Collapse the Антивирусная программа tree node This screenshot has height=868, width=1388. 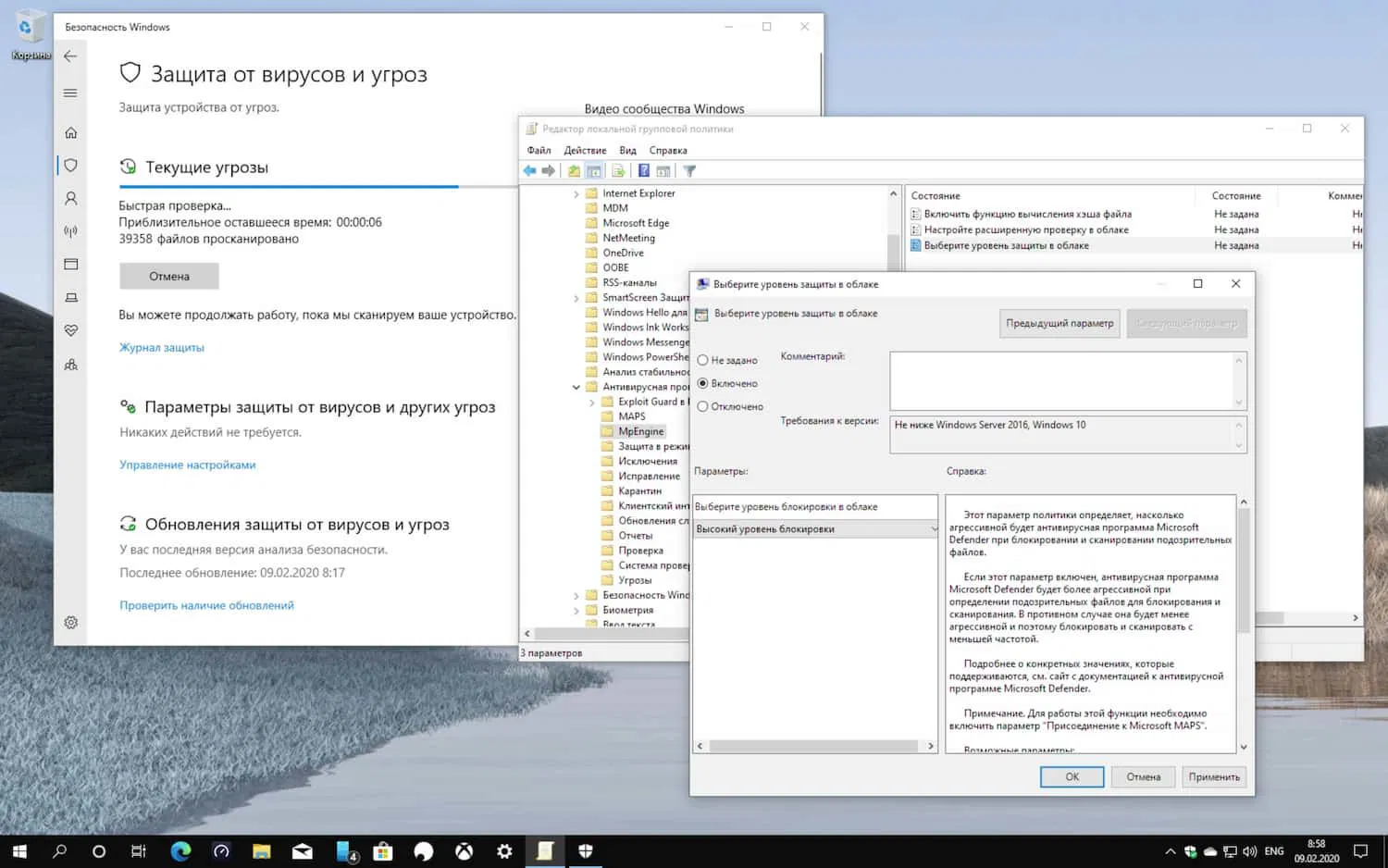pos(576,386)
